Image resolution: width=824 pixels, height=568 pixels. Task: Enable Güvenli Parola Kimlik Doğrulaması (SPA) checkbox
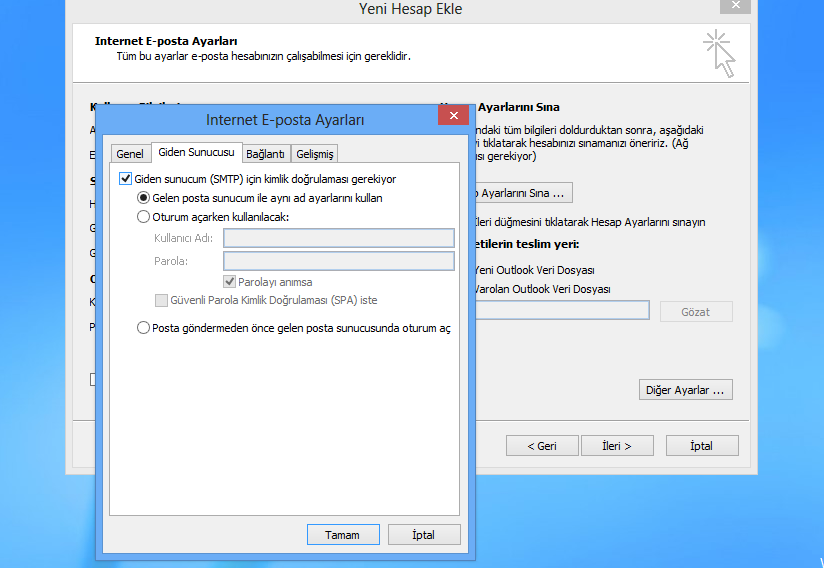click(x=161, y=300)
